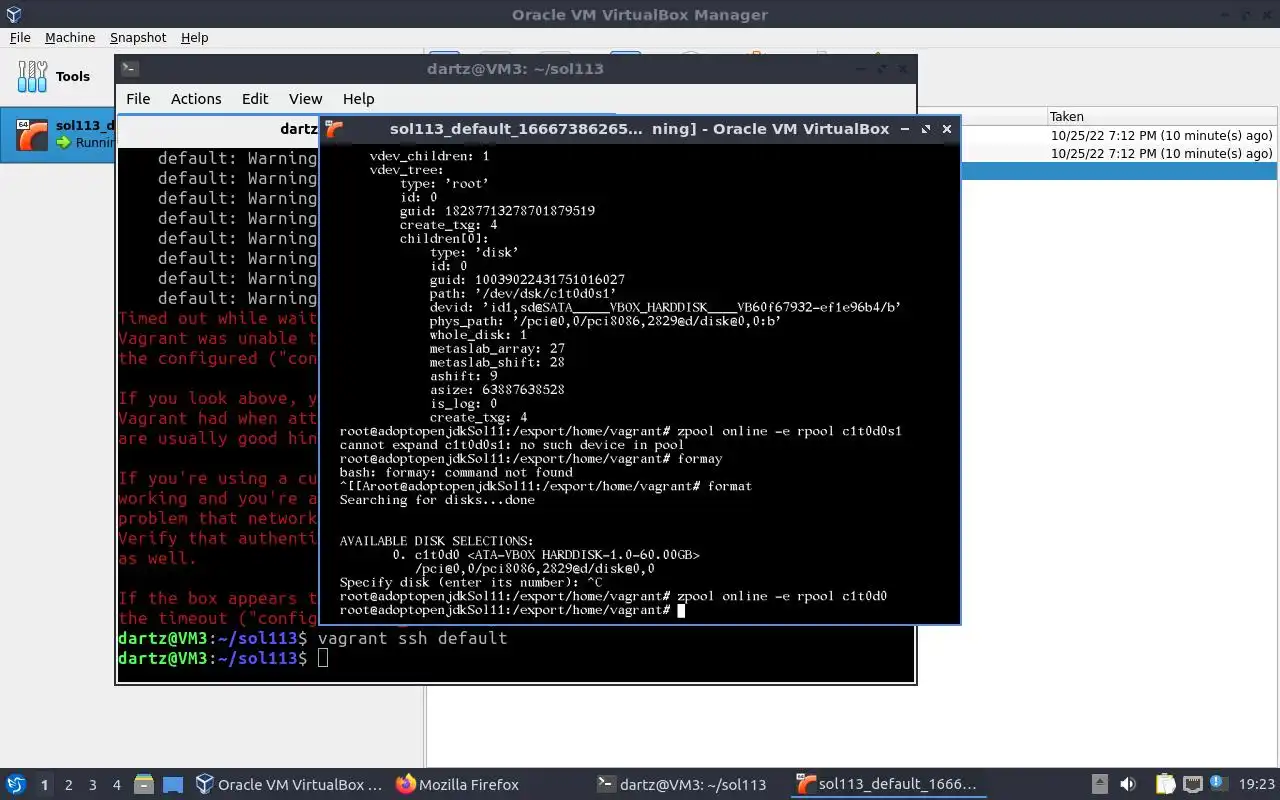
Task: Switch to workspace 4 in the pager
Action: pyautogui.click(x=117, y=785)
